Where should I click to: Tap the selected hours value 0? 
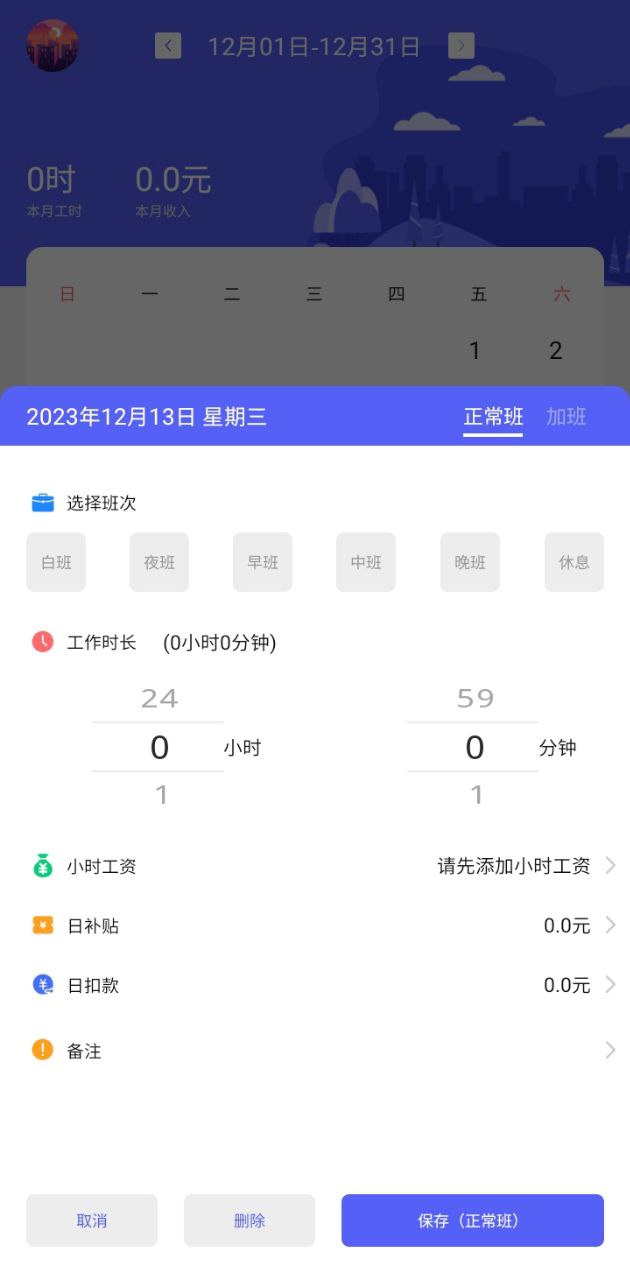tap(159, 747)
